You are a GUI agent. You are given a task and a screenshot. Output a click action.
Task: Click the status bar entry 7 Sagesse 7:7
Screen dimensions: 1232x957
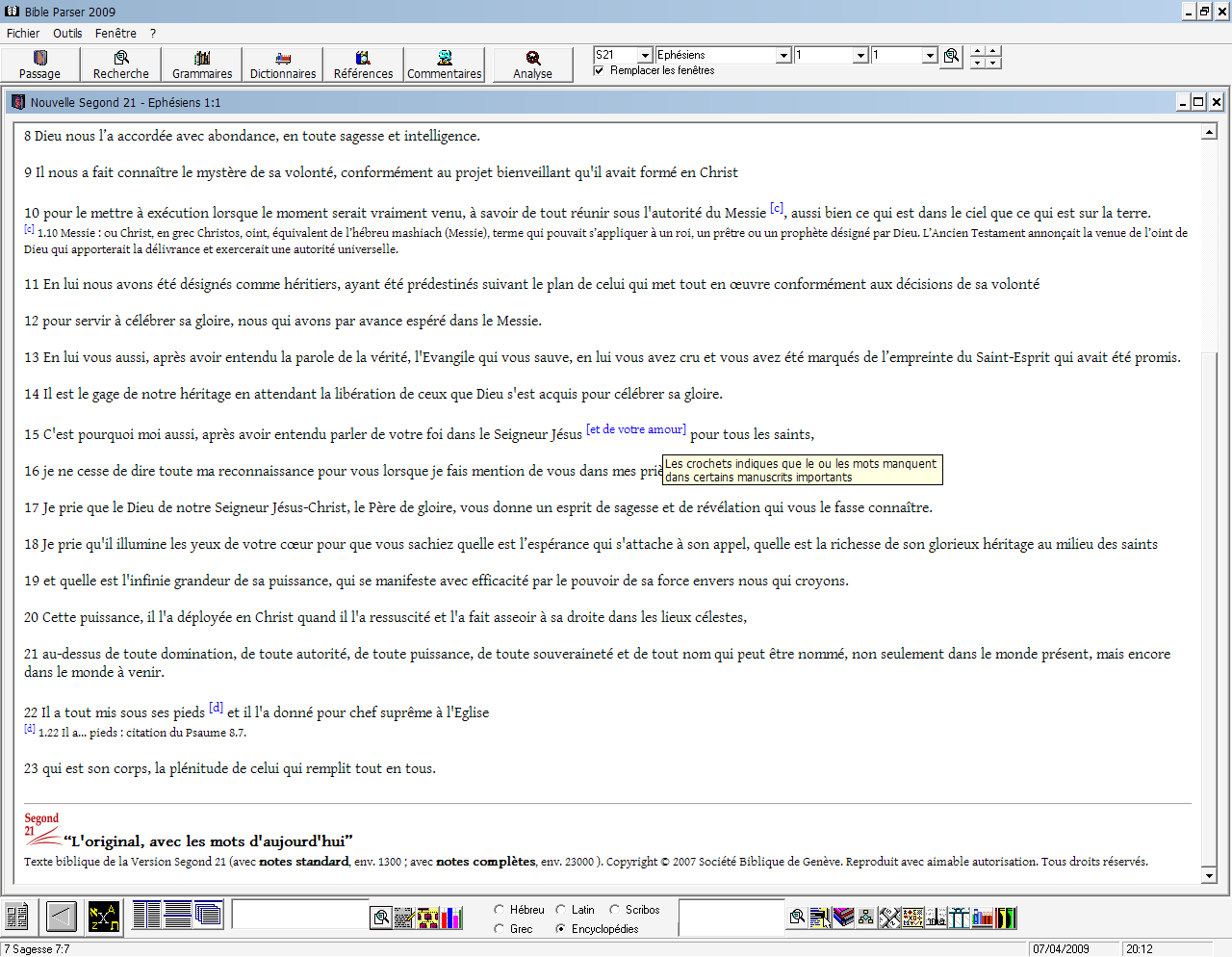tap(37, 949)
